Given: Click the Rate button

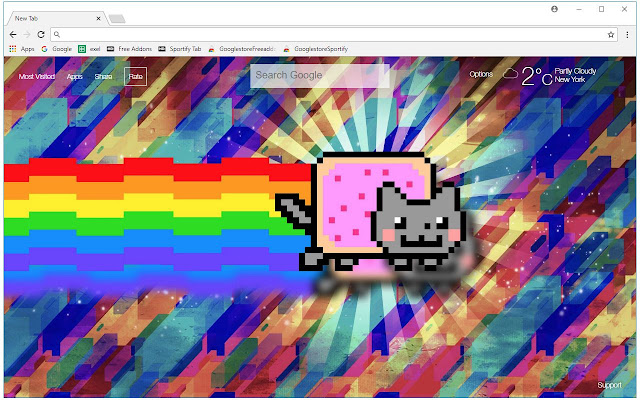Looking at the screenshot, I should (136, 76).
